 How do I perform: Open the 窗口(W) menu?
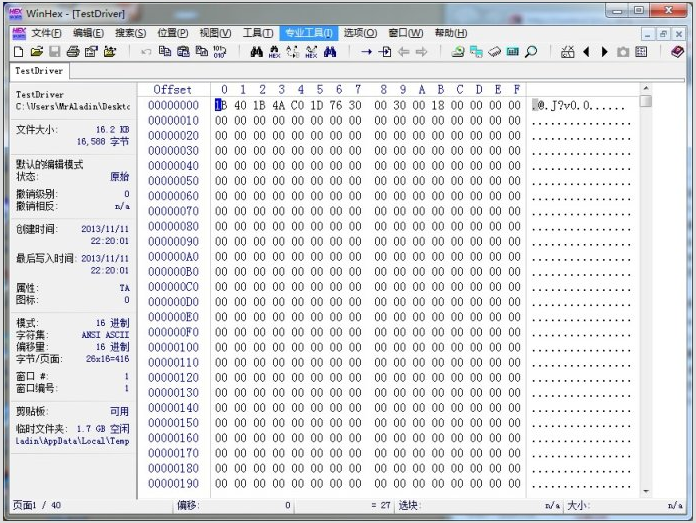coord(406,33)
